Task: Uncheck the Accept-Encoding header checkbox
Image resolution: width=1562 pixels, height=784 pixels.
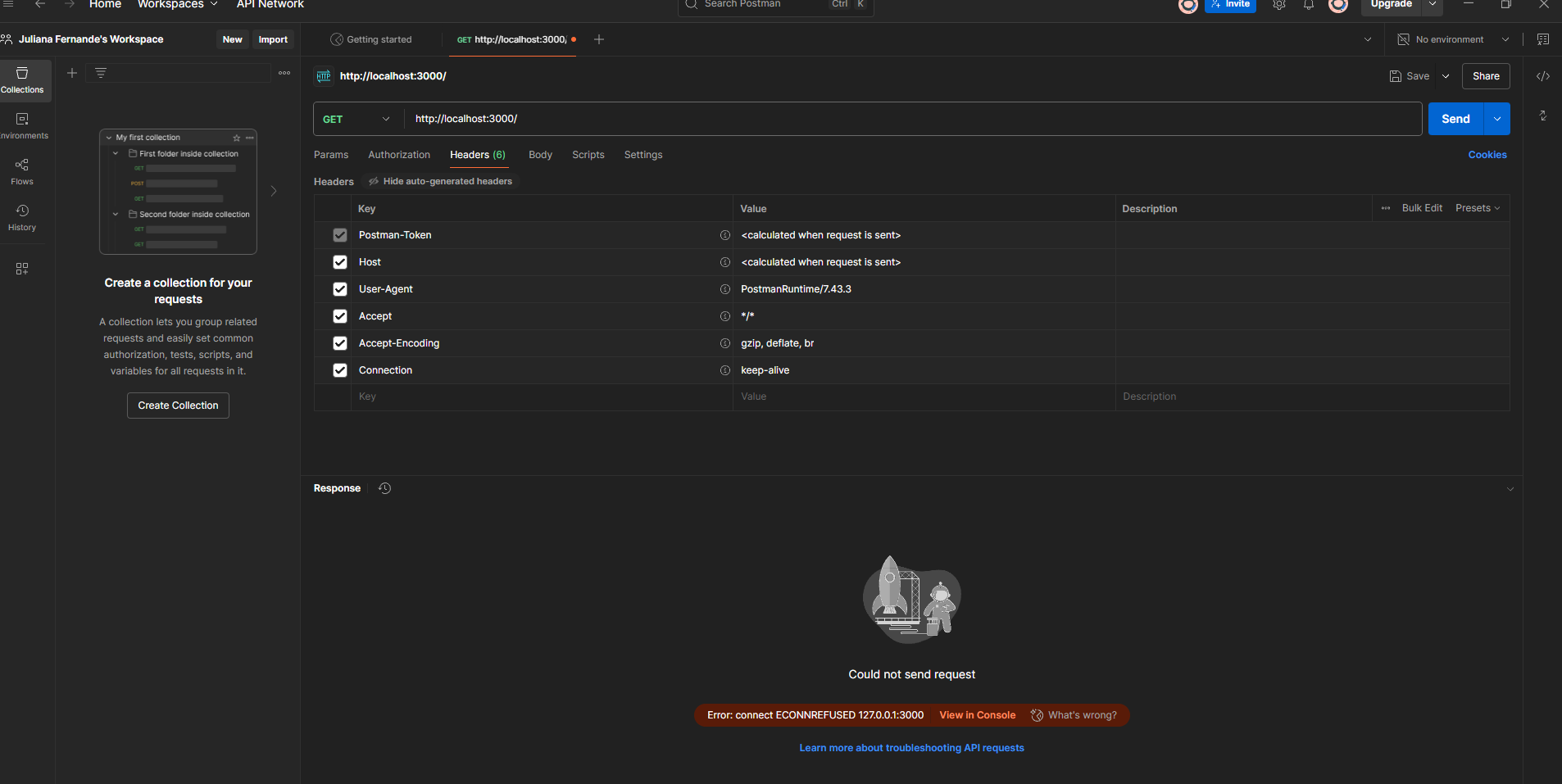Action: coord(340,343)
